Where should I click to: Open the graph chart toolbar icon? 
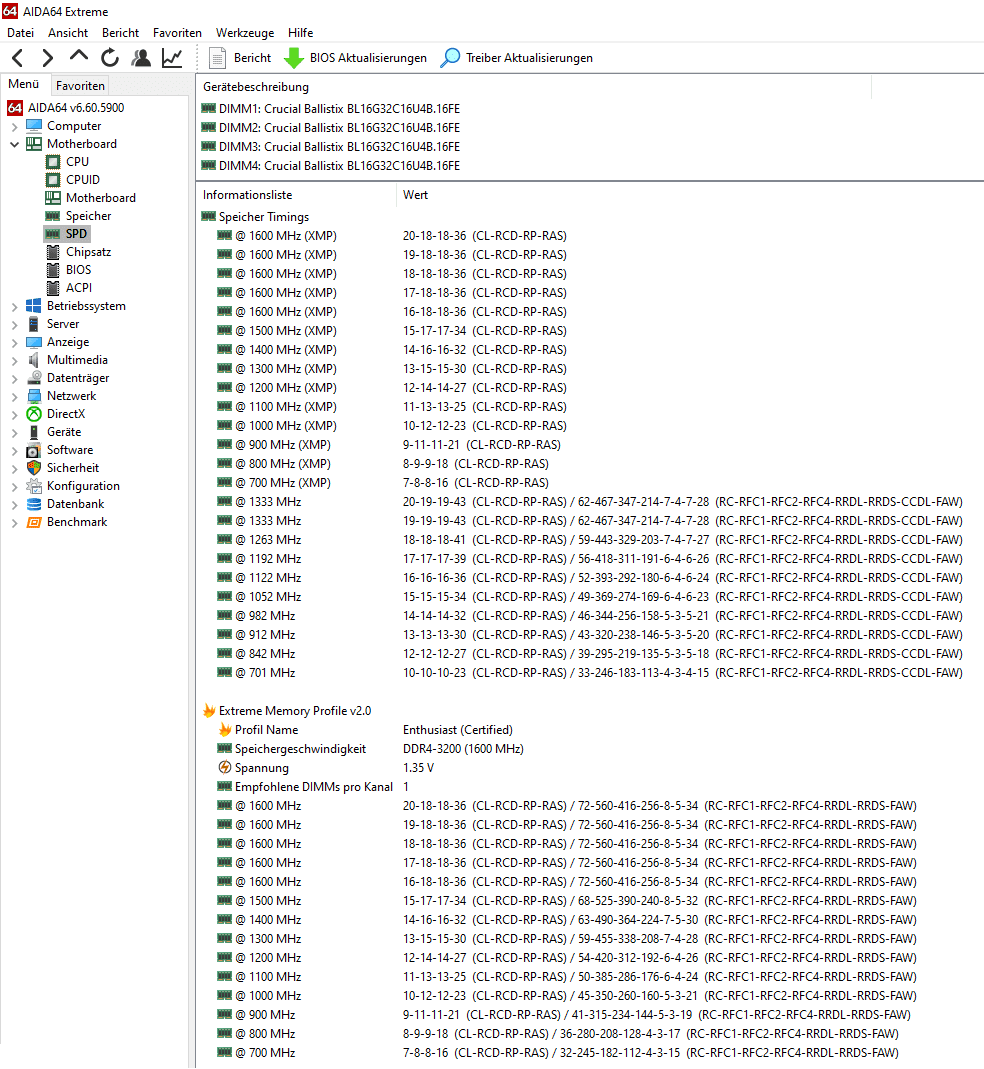pyautogui.click(x=172, y=58)
